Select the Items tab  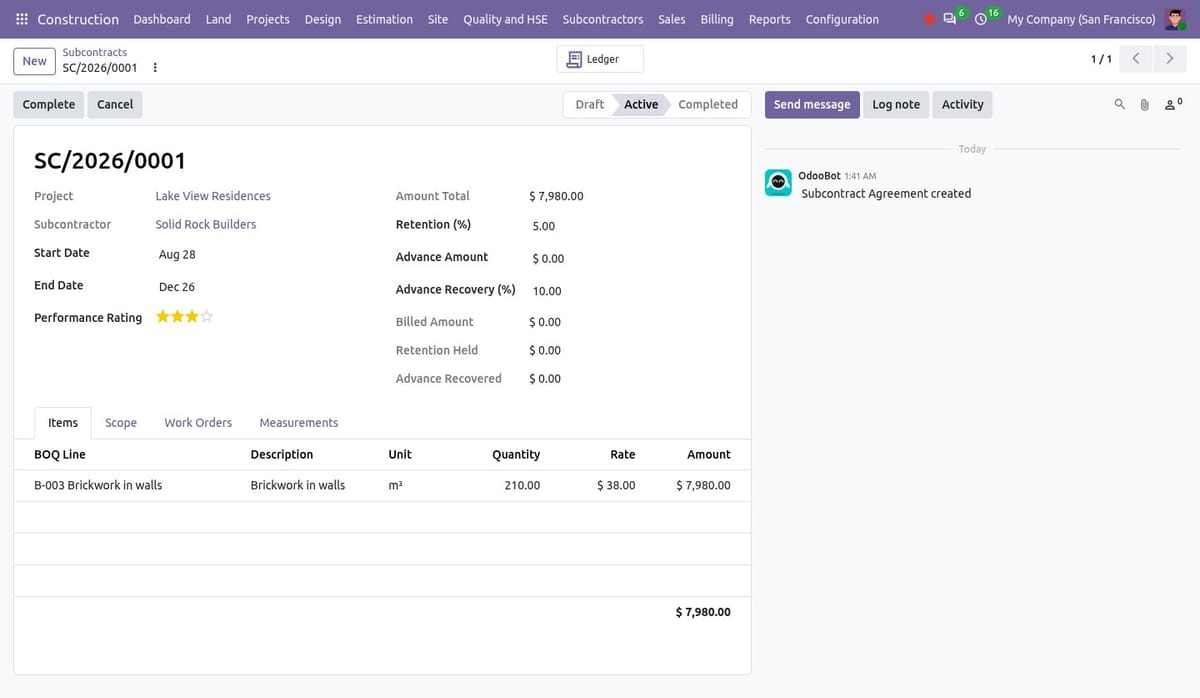[63, 423]
